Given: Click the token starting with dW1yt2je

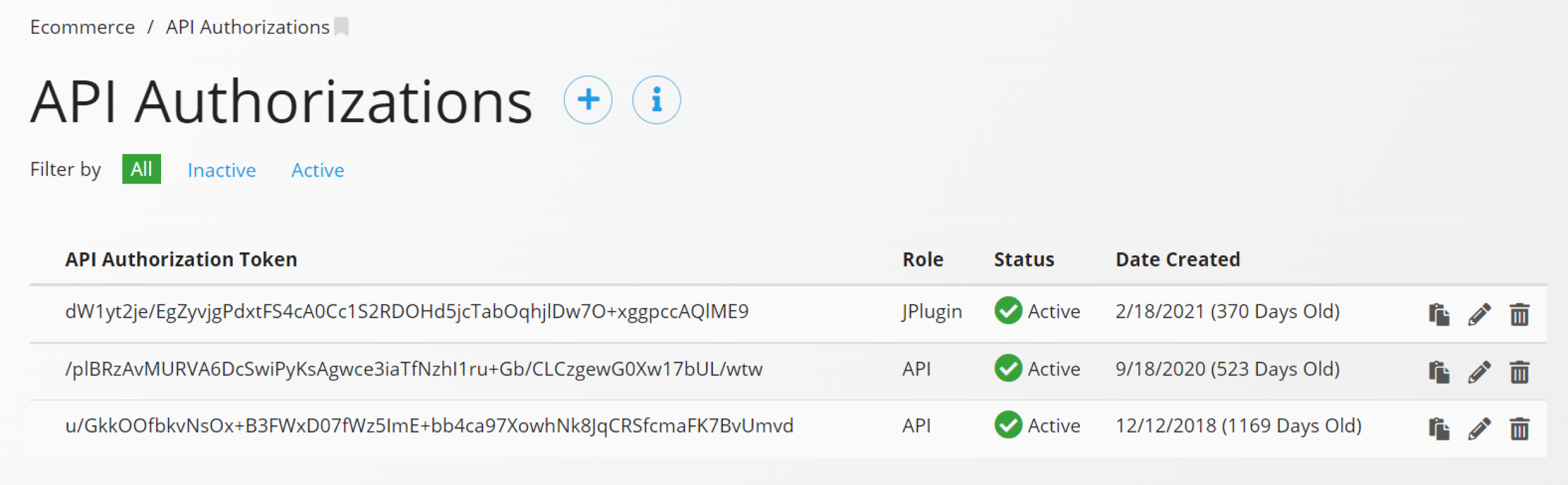Looking at the screenshot, I should [x=406, y=311].
